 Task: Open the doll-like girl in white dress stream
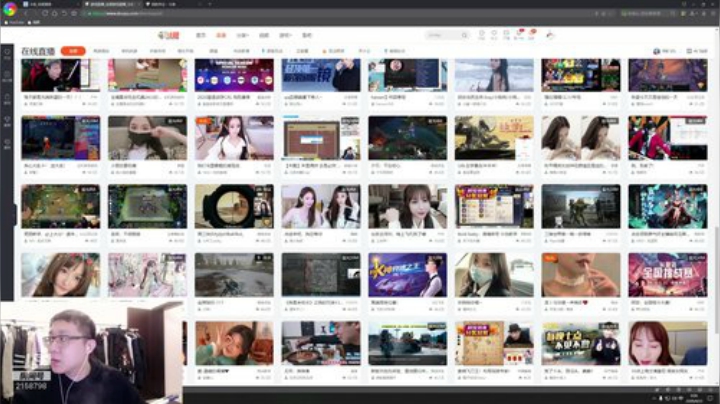click(x=234, y=138)
